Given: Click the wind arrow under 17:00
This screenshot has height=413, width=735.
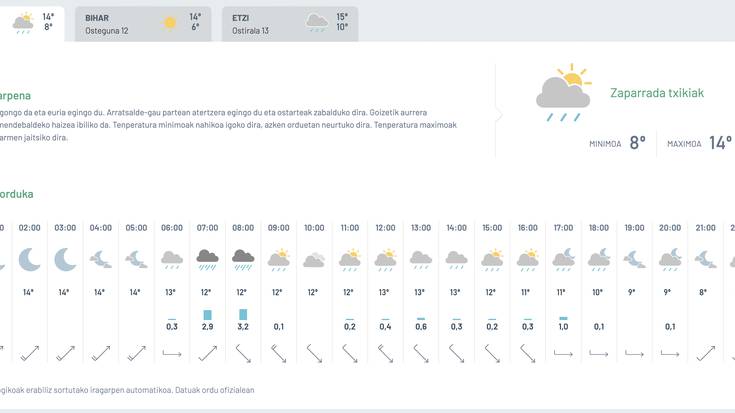Looking at the screenshot, I should point(563,353).
